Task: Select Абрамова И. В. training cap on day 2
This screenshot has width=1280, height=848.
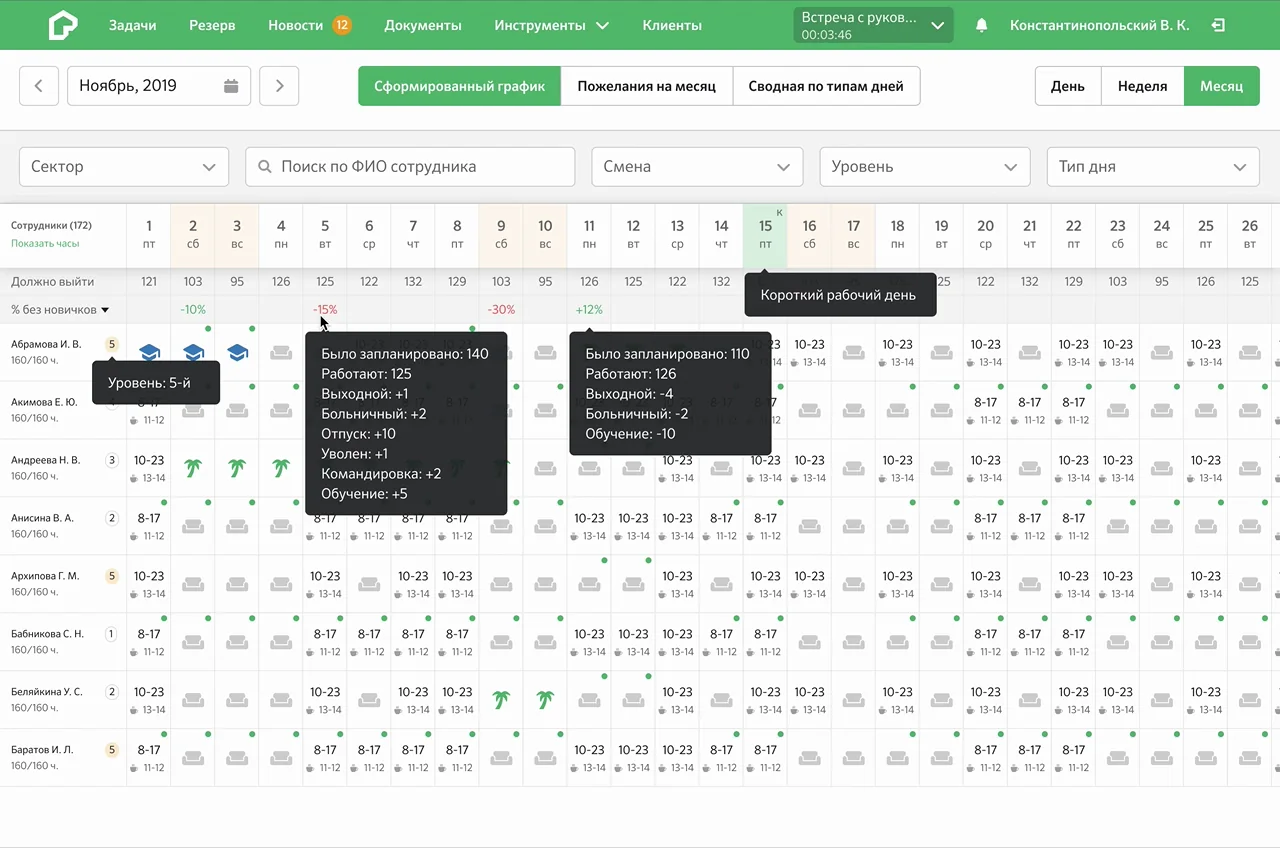Action: pos(193,352)
